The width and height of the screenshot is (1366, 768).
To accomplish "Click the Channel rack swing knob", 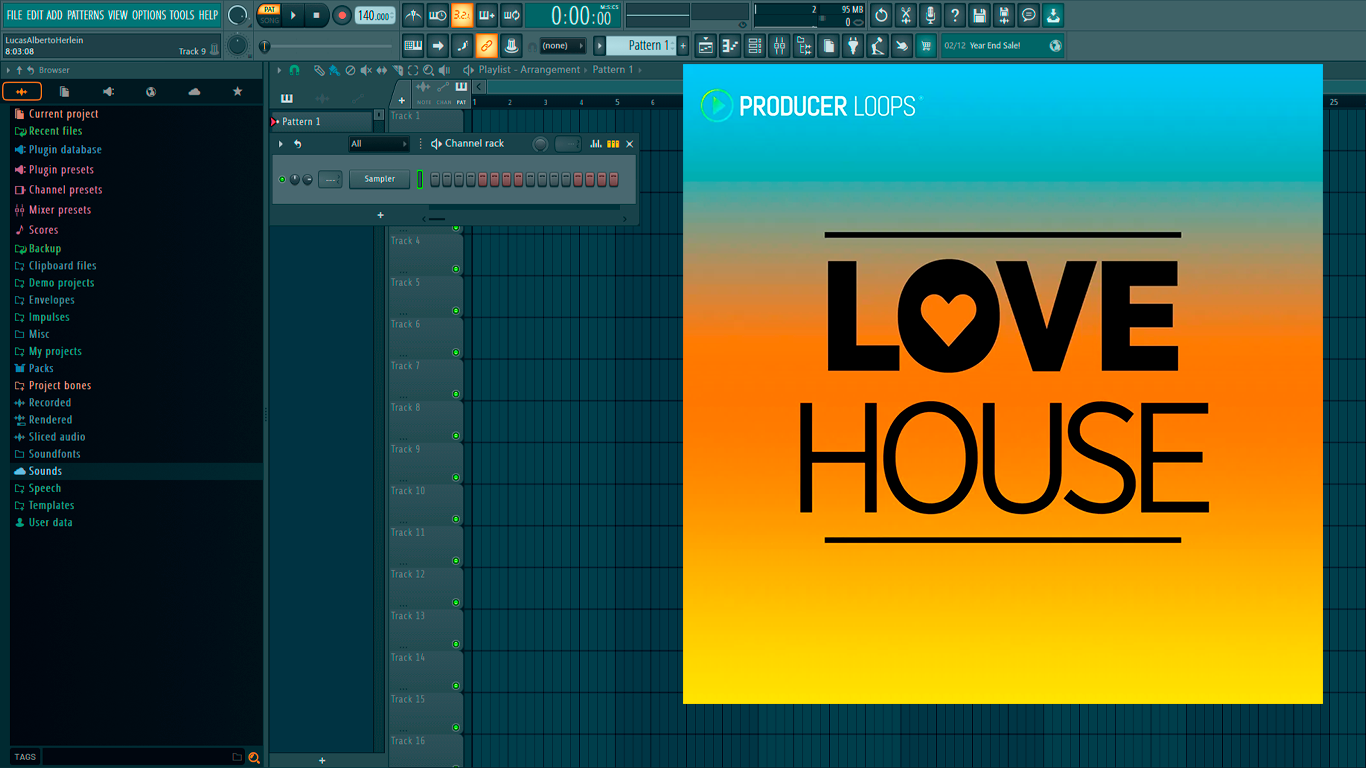I will (540, 144).
